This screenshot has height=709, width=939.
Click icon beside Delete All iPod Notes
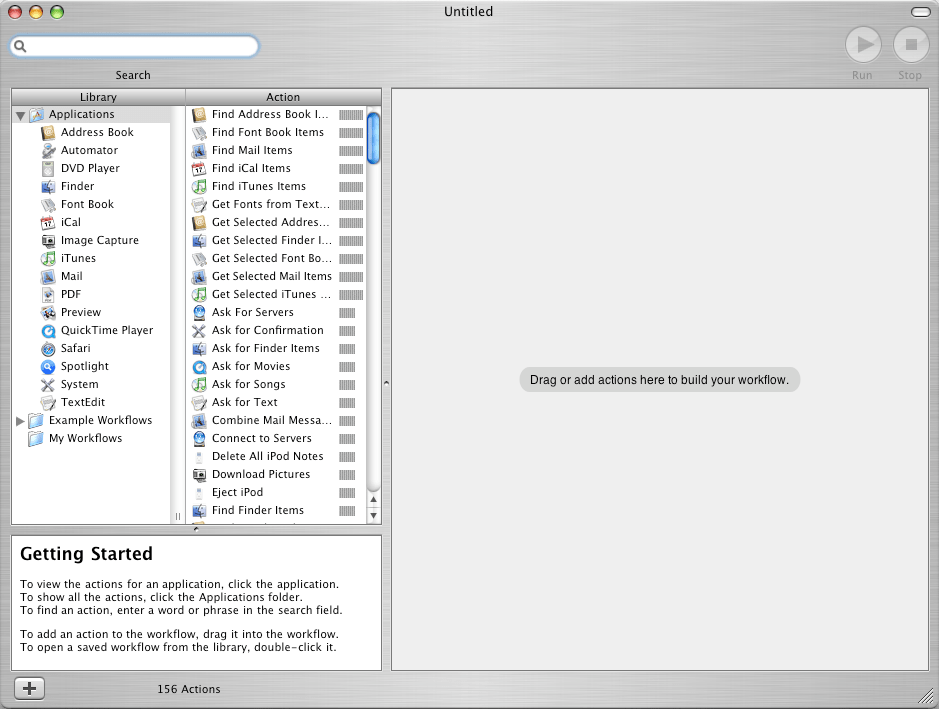pos(199,456)
